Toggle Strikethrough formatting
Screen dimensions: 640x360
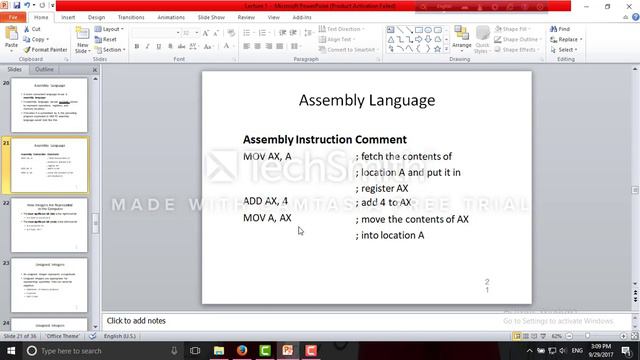(181, 47)
